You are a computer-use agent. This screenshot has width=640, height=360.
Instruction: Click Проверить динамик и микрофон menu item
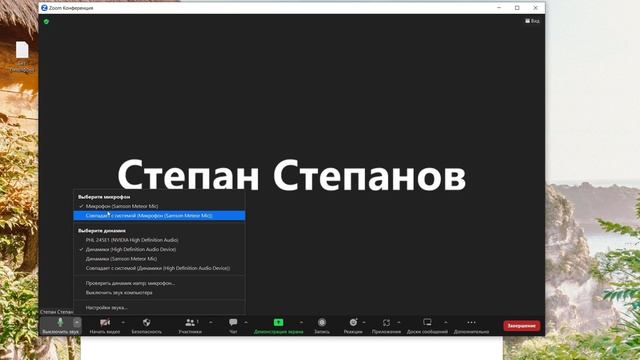(x=159, y=283)
